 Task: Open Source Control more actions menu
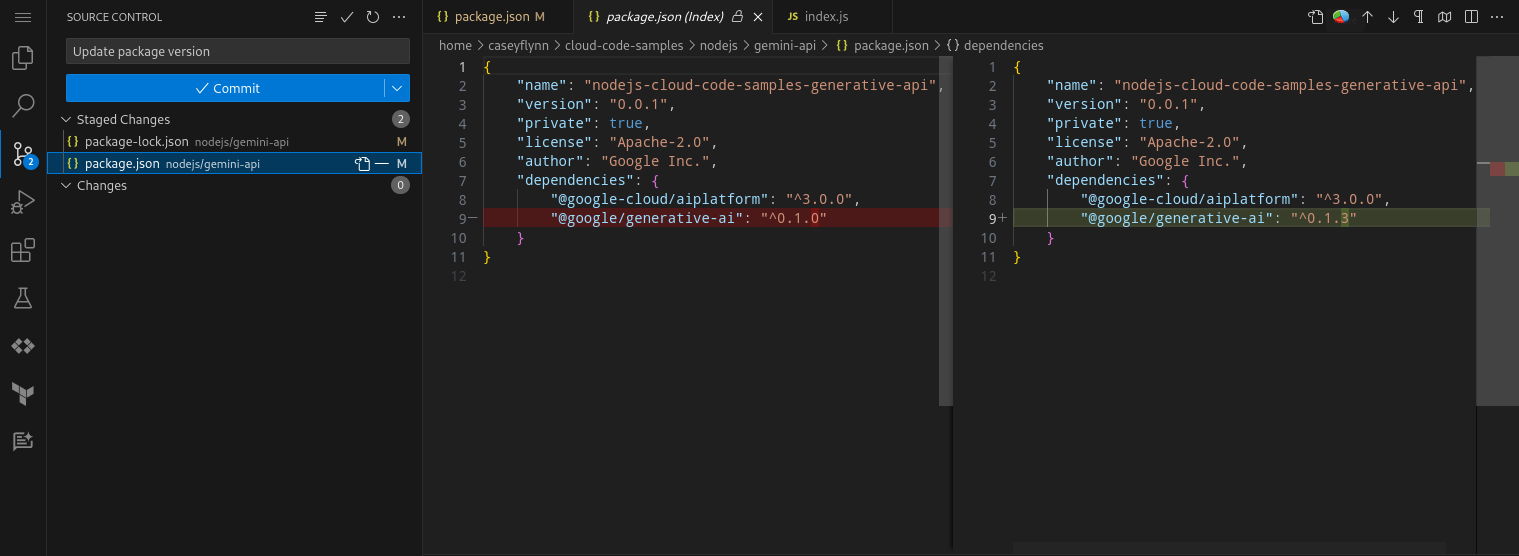(399, 17)
